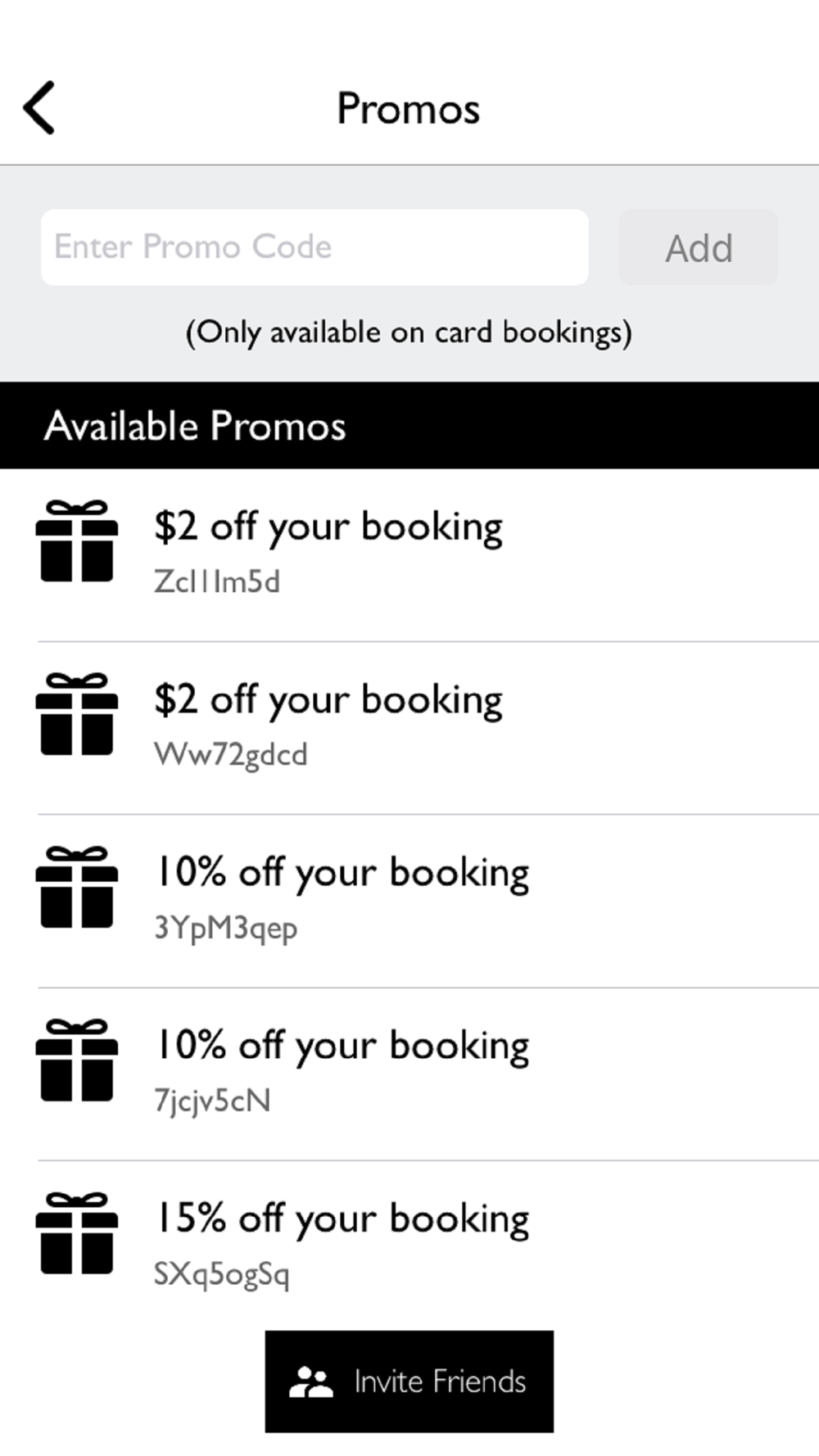
Task: Open the Invite Friends button
Action: (409, 1381)
